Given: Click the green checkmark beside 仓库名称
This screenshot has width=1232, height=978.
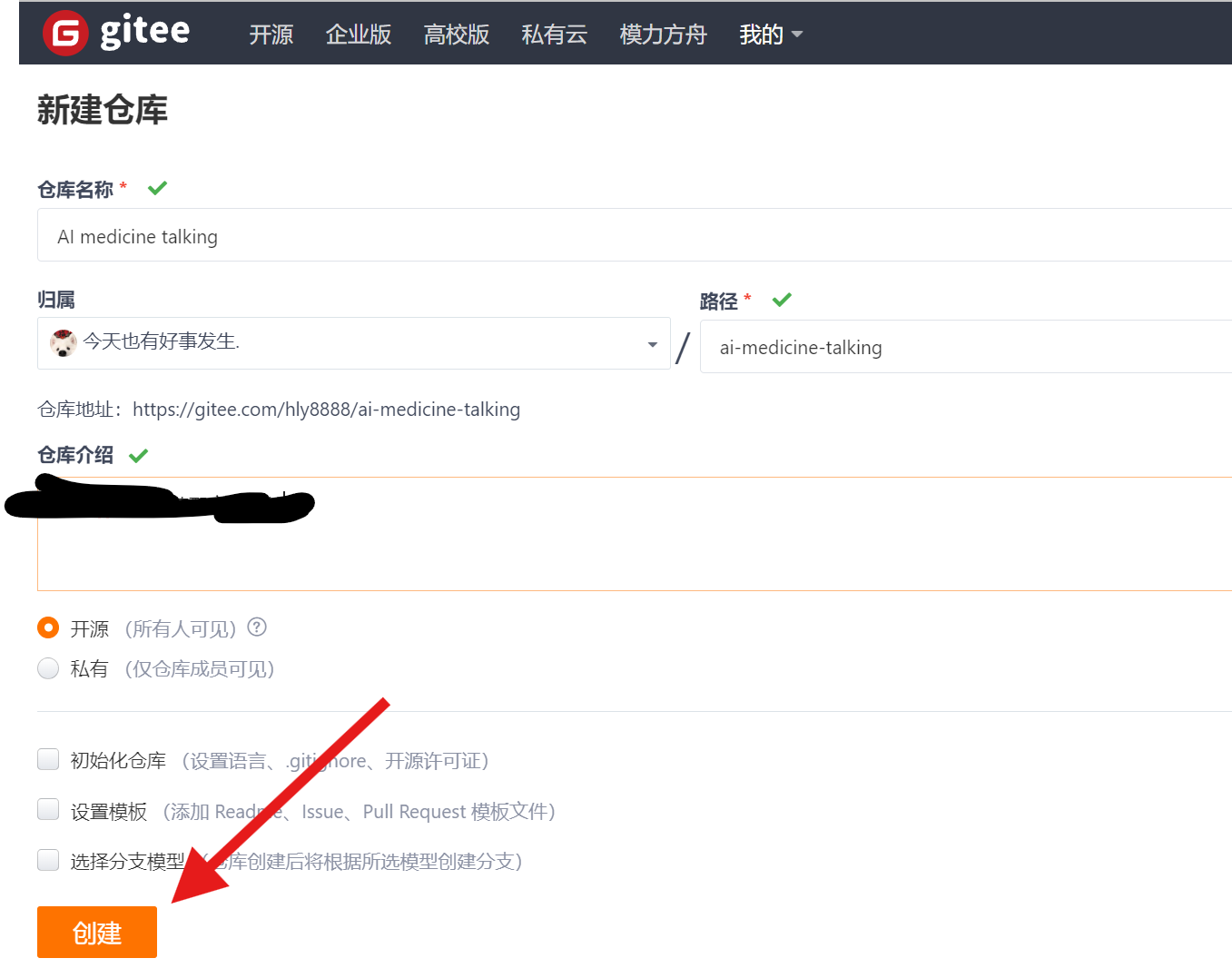Looking at the screenshot, I should pos(156,187).
